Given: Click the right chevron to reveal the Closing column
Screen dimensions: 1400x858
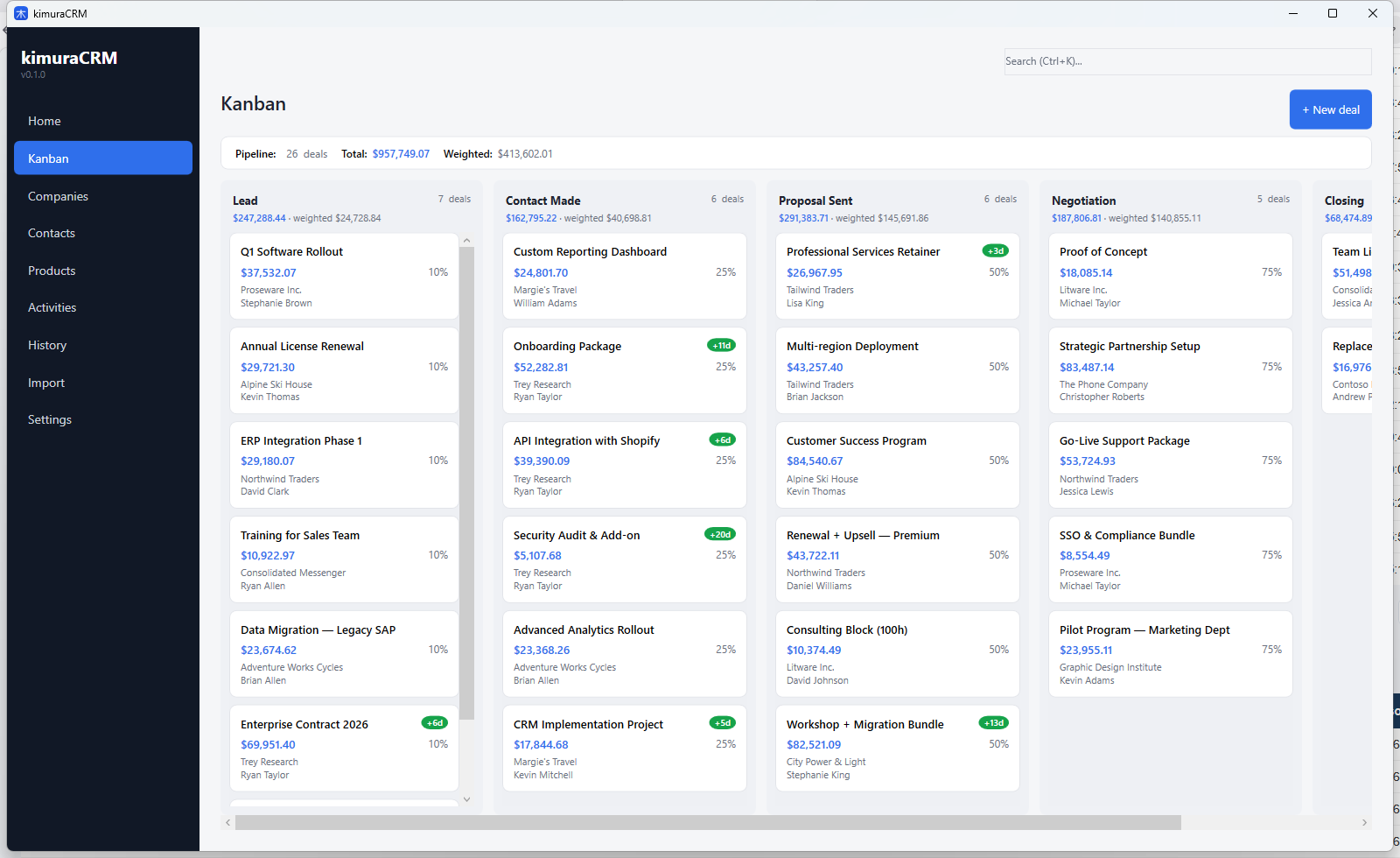Looking at the screenshot, I should point(1364,822).
